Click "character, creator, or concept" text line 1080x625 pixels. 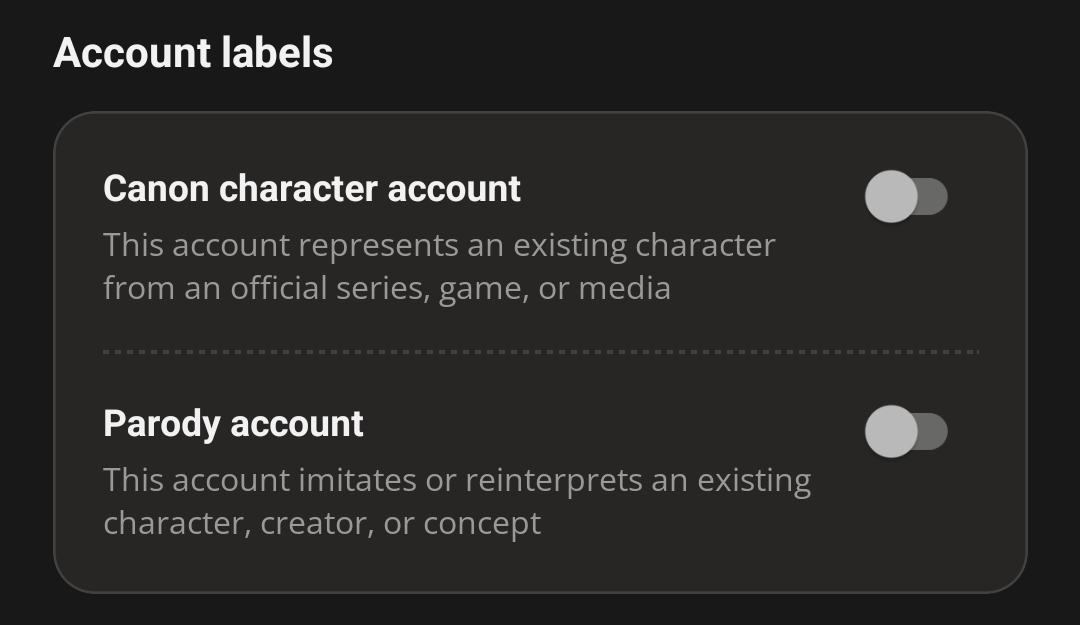coord(322,523)
